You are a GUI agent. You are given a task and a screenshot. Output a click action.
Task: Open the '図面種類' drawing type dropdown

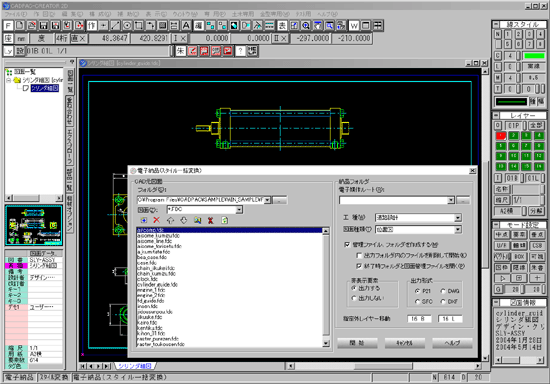pos(458,230)
